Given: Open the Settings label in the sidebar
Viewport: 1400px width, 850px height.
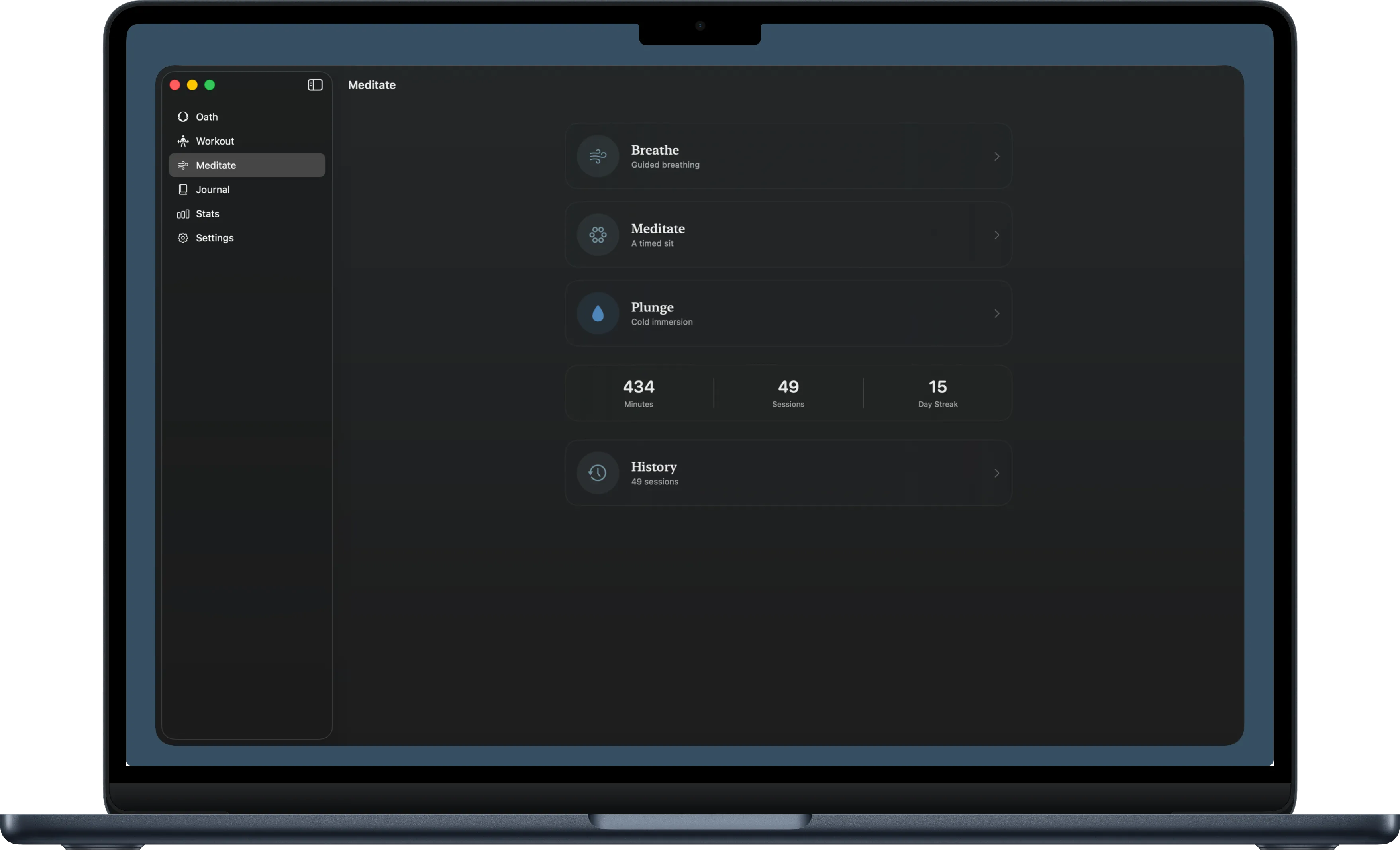Looking at the screenshot, I should pyautogui.click(x=215, y=238).
